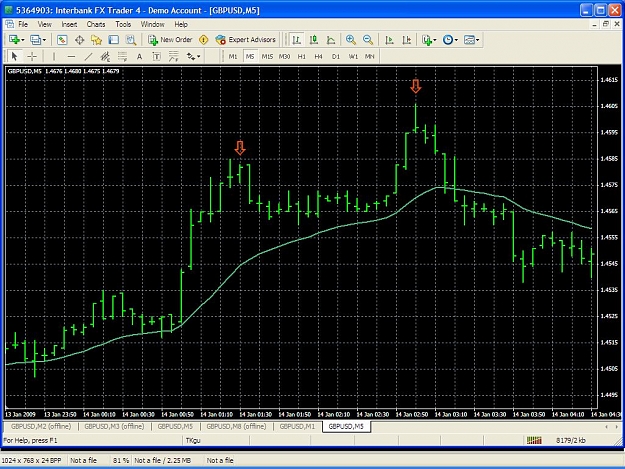This screenshot has height=469, width=625.
Task: Switch timeframe to M15
Action: click(267, 57)
